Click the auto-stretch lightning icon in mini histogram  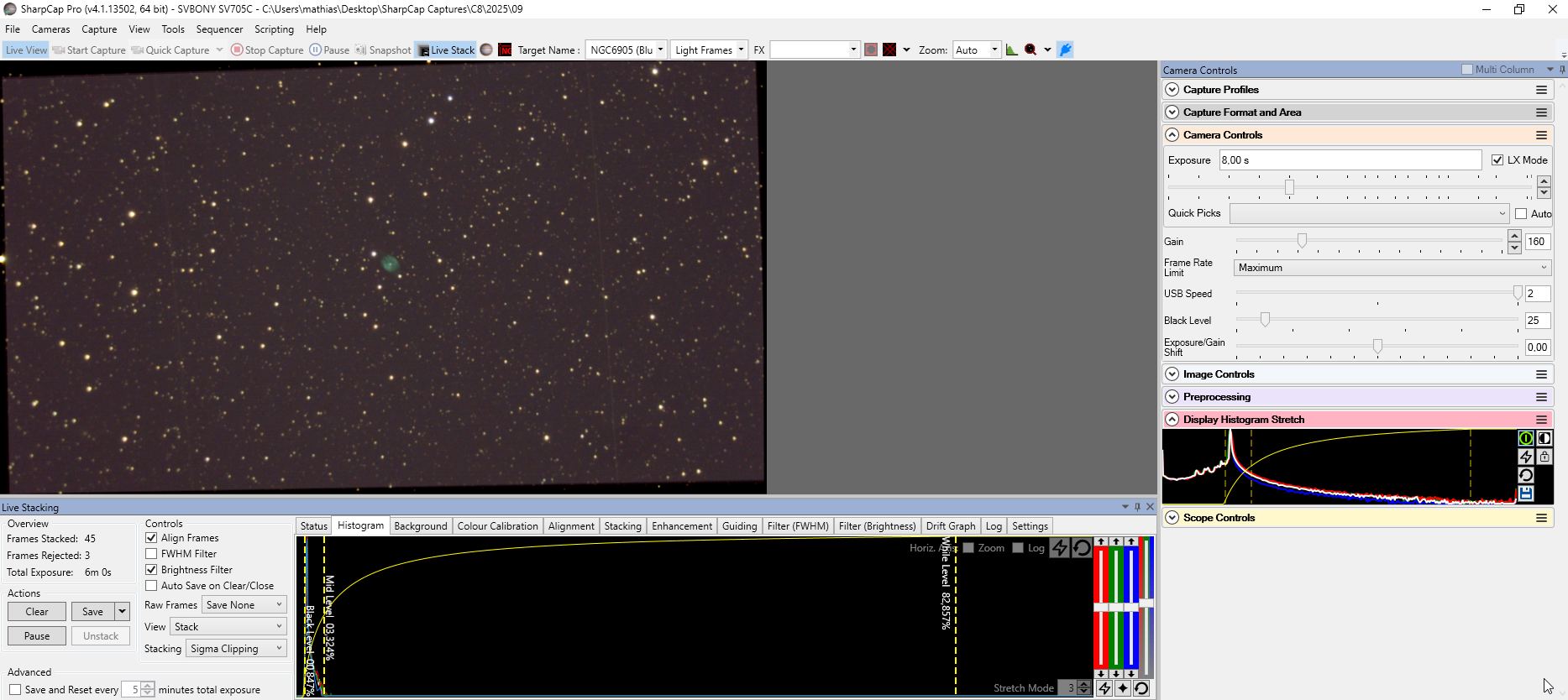1526,457
